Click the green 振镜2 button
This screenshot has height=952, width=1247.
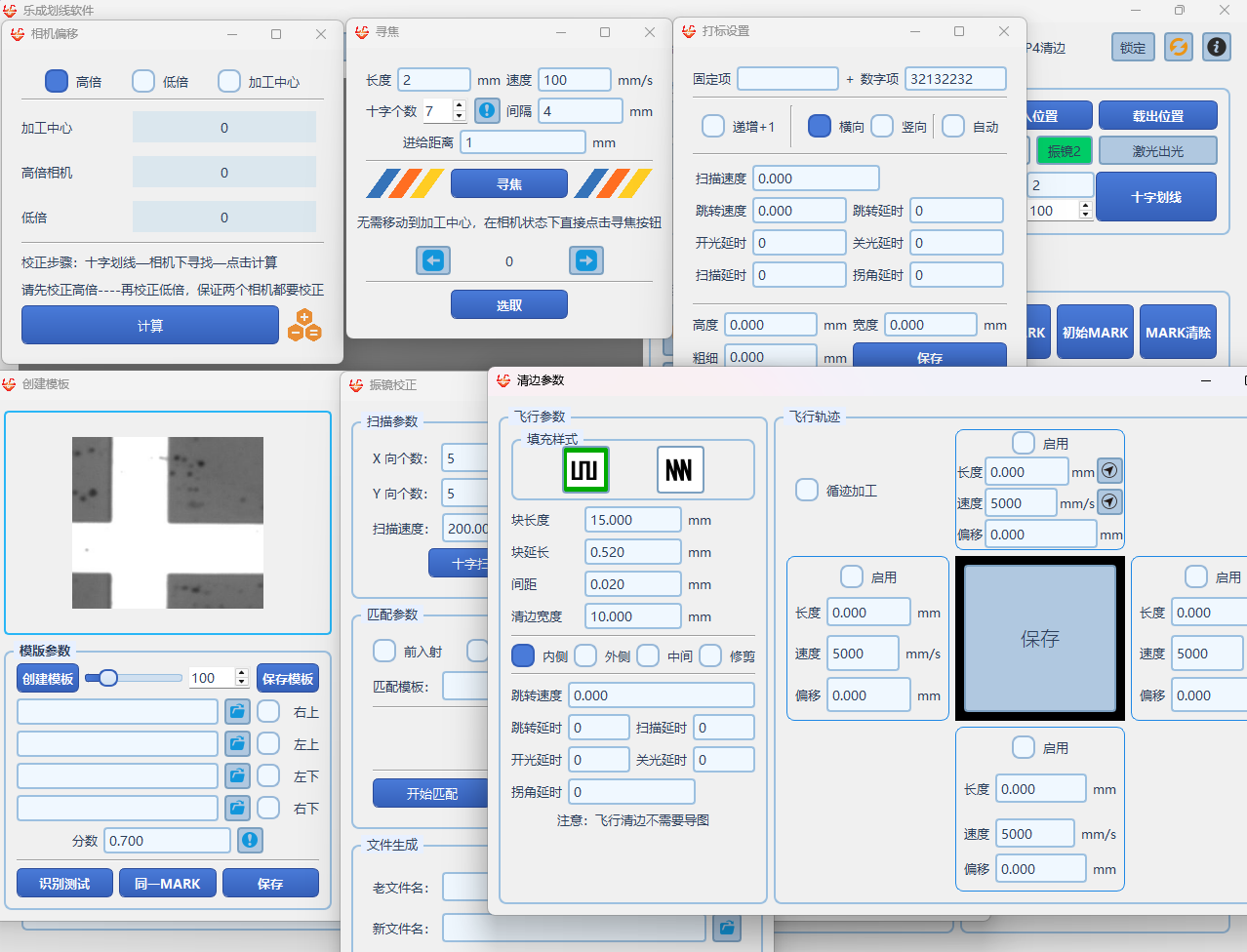(1065, 150)
